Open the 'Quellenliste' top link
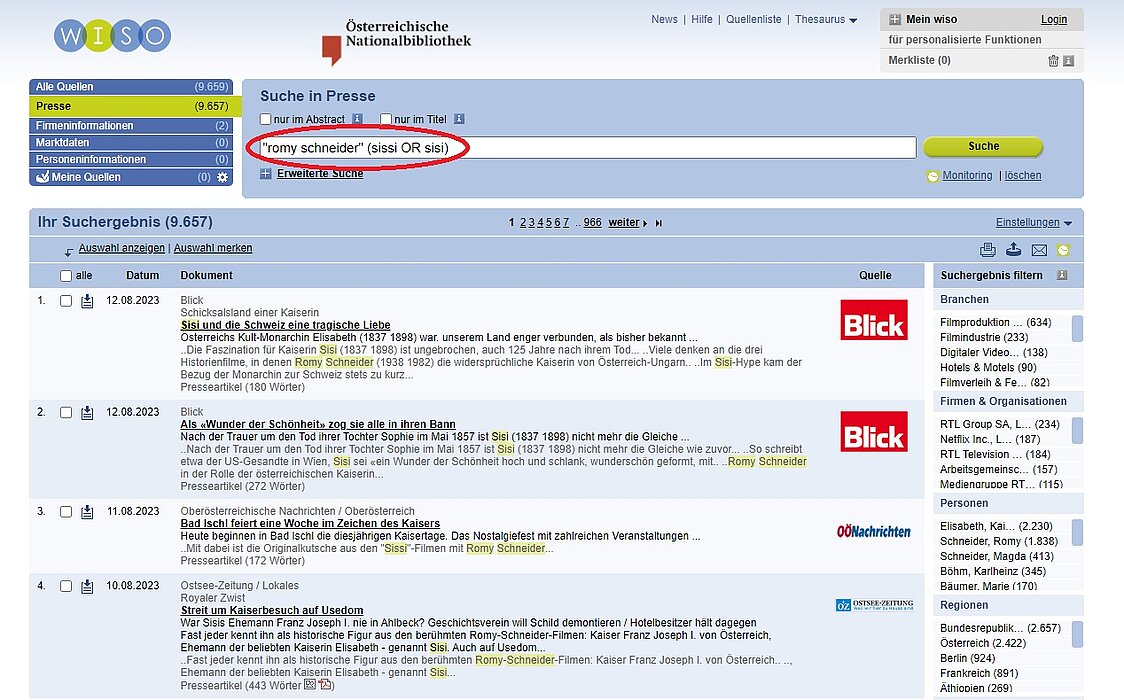Screen dimensions: 1124x700 (753, 19)
